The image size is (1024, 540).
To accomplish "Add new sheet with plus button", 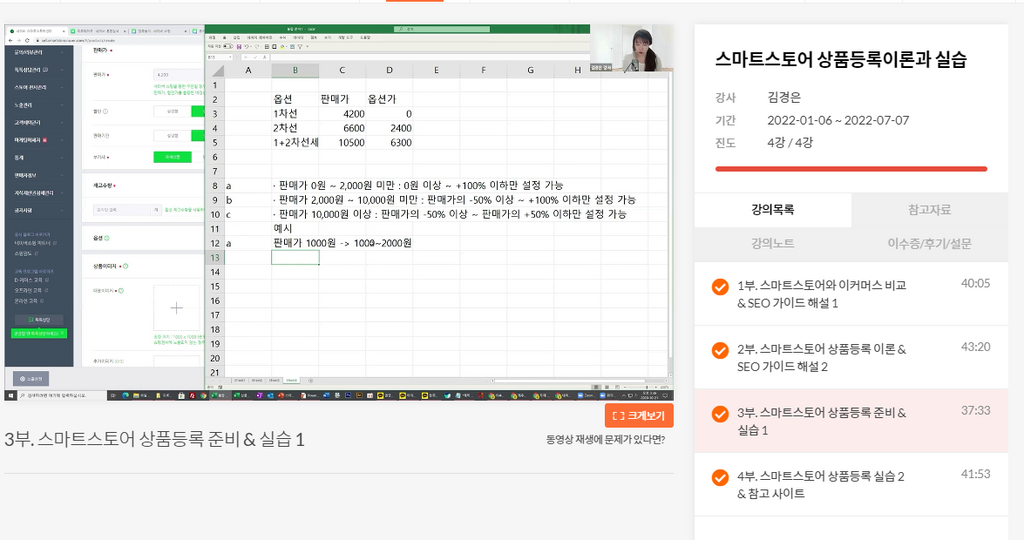I will pos(311,381).
